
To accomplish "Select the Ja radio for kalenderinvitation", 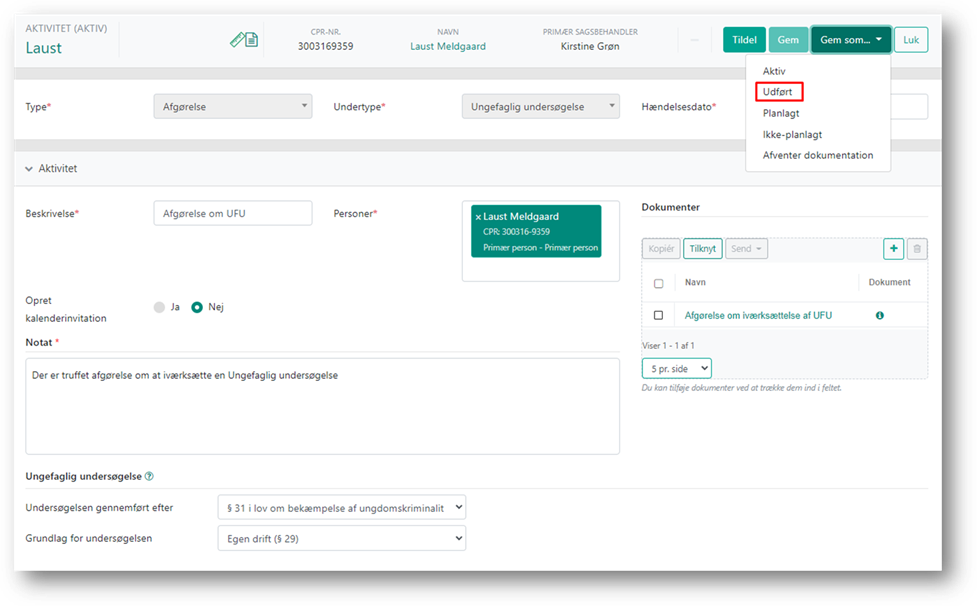I will click(159, 307).
